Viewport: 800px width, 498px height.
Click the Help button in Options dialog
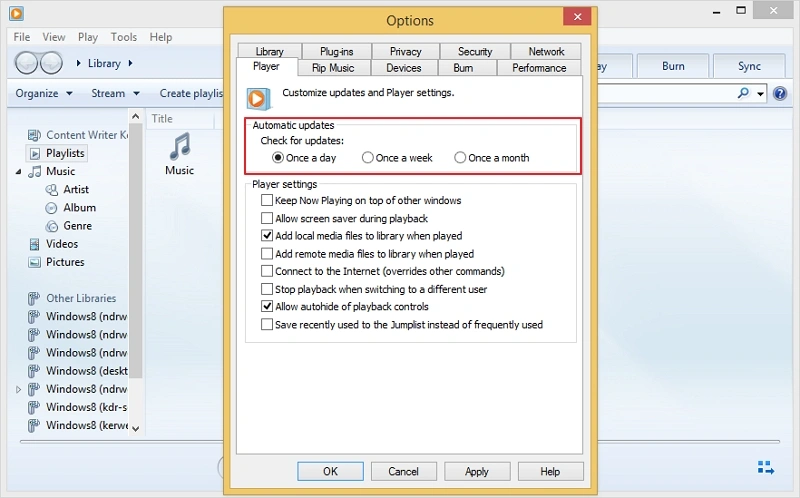pos(551,471)
